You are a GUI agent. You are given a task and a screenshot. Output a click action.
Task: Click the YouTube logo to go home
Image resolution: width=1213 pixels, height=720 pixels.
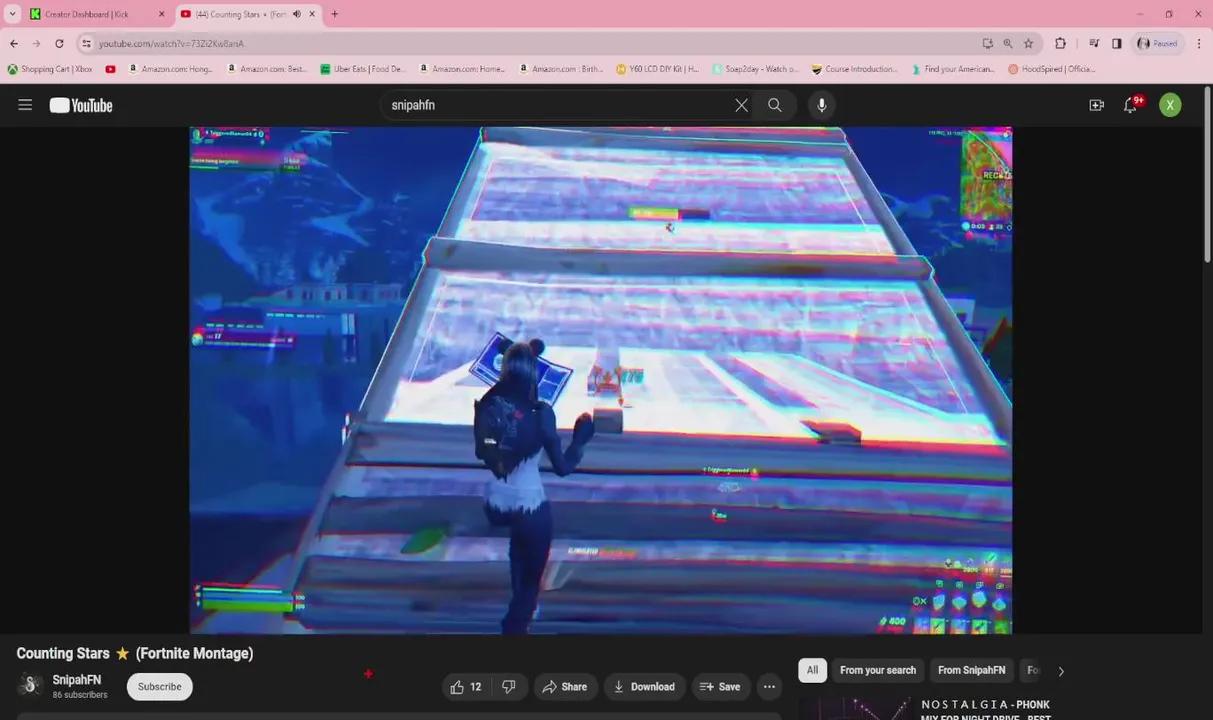(x=81, y=105)
